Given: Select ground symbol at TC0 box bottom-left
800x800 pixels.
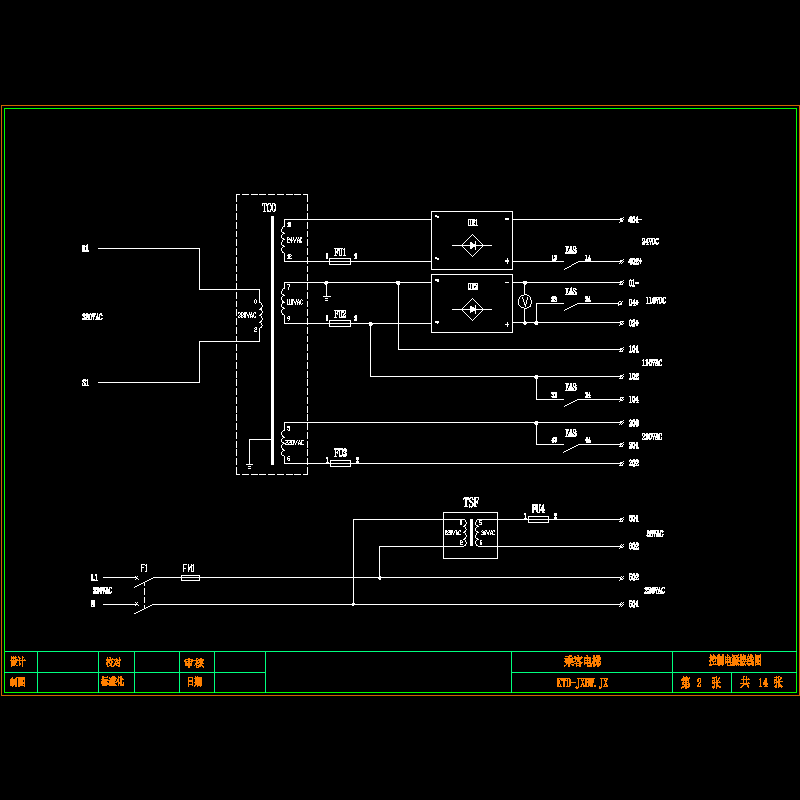Looking at the screenshot, I should point(249,465).
